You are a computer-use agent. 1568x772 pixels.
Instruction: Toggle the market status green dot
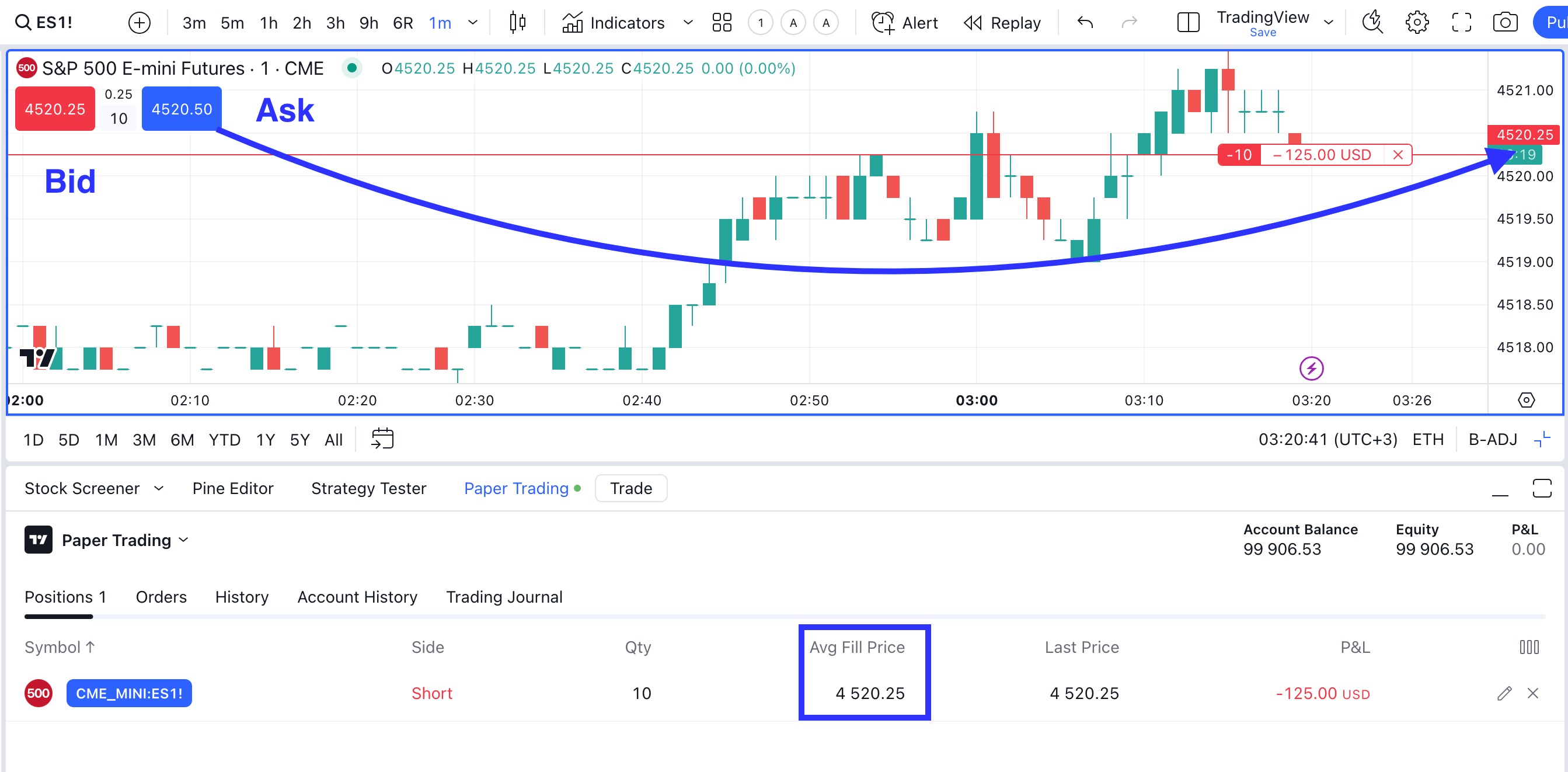[x=352, y=68]
